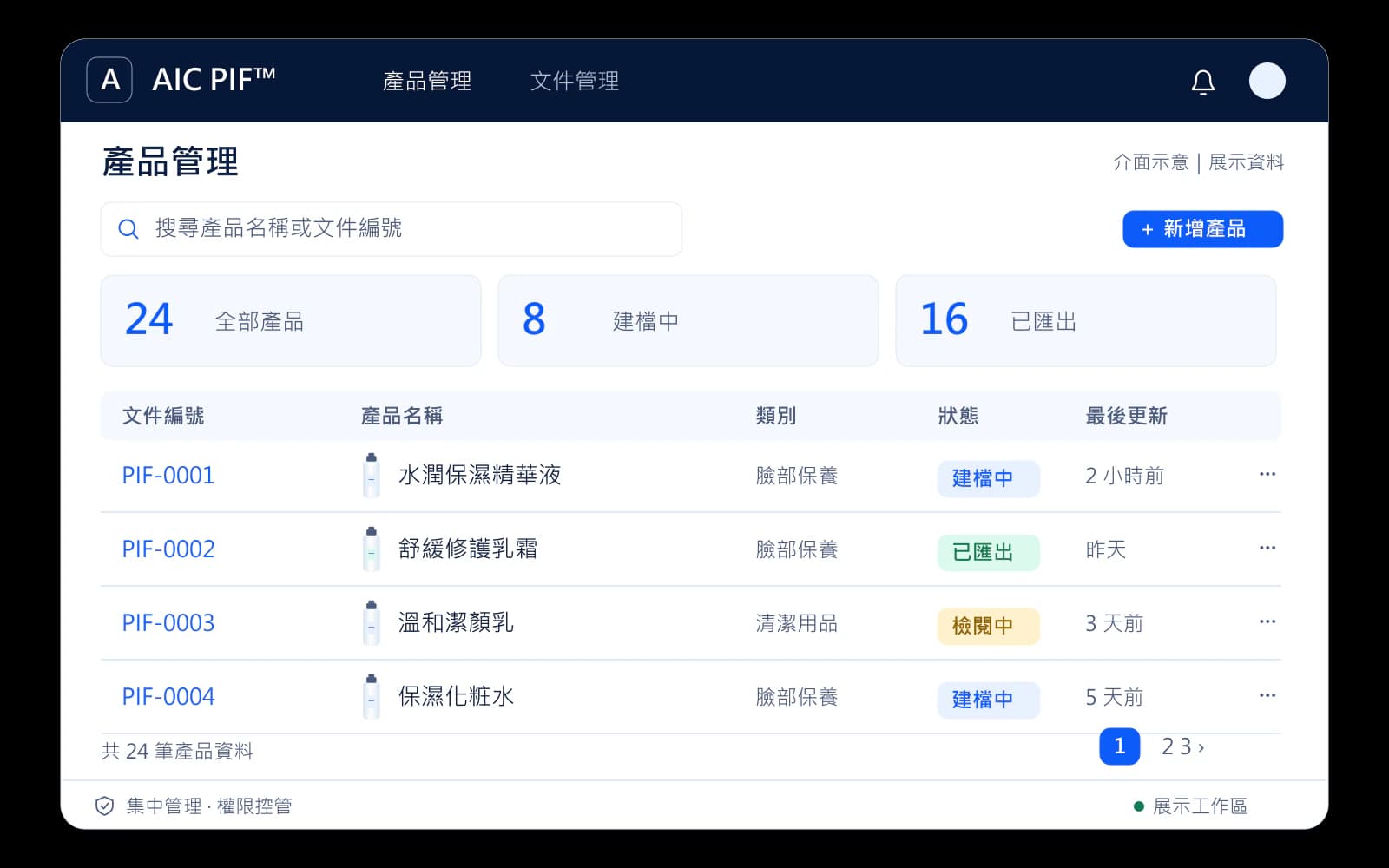The width and height of the screenshot is (1389, 868).
Task: Open more options for PIF-0004 row
Action: (1267, 695)
